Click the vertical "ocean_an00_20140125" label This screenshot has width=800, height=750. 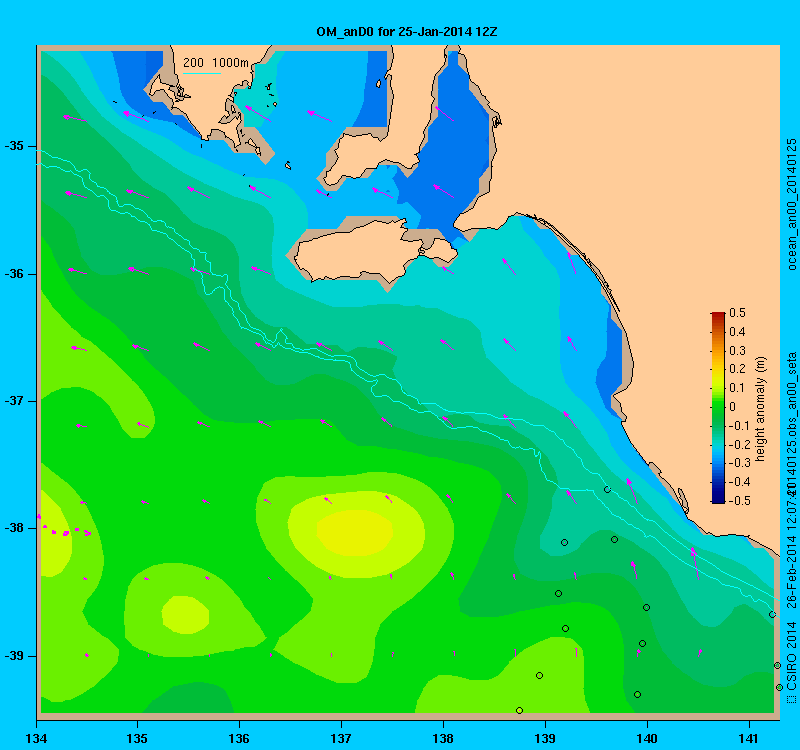click(x=791, y=204)
